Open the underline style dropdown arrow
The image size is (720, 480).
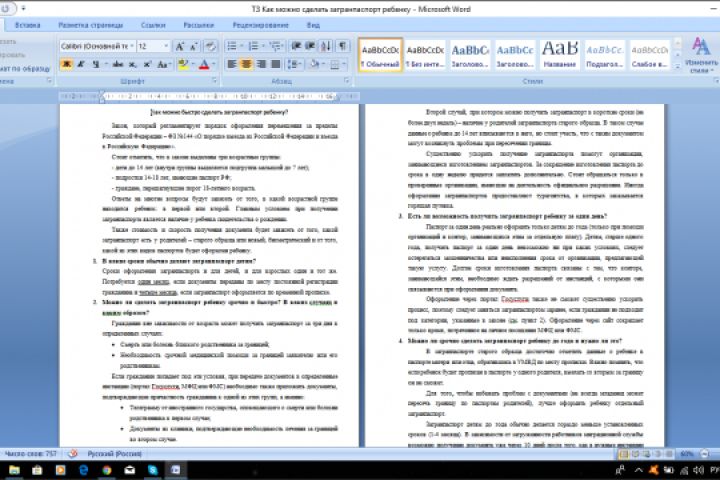(105, 64)
